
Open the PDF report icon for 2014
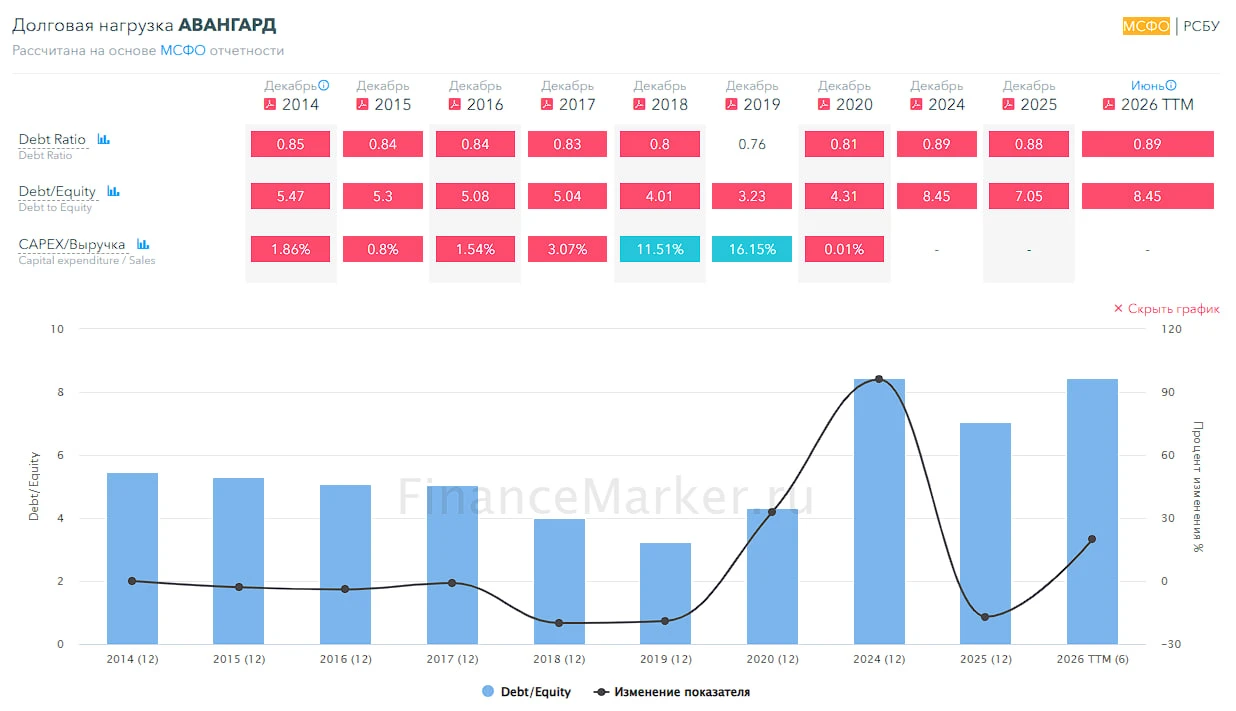[269, 104]
